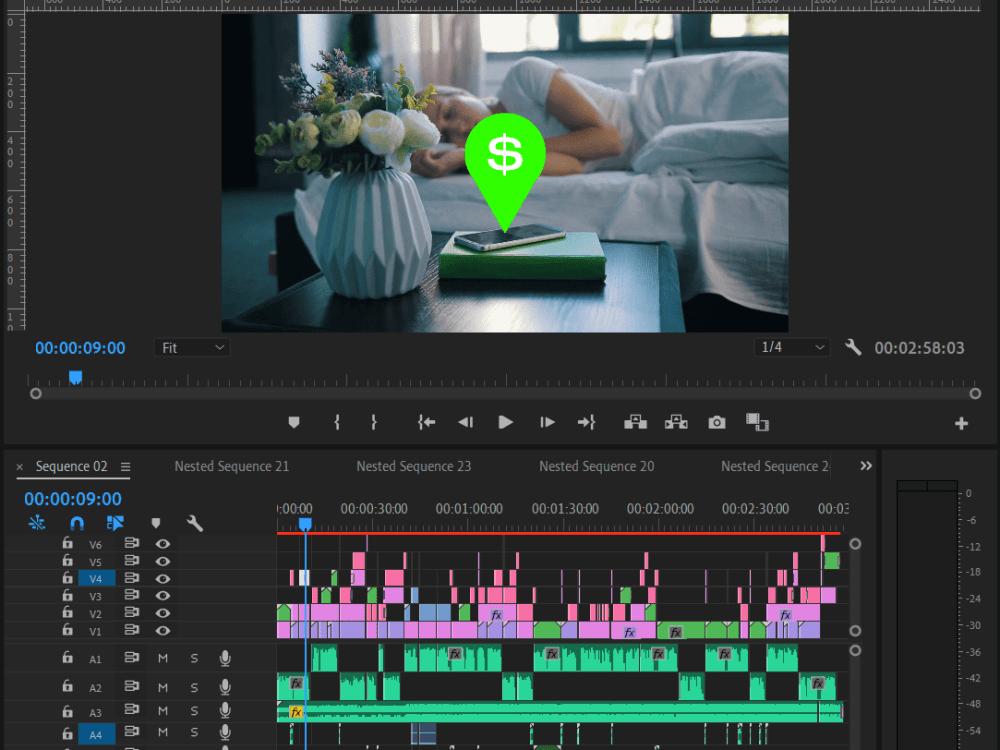Switch to Sequence 02 tab
1000x750 pixels.
point(71,466)
